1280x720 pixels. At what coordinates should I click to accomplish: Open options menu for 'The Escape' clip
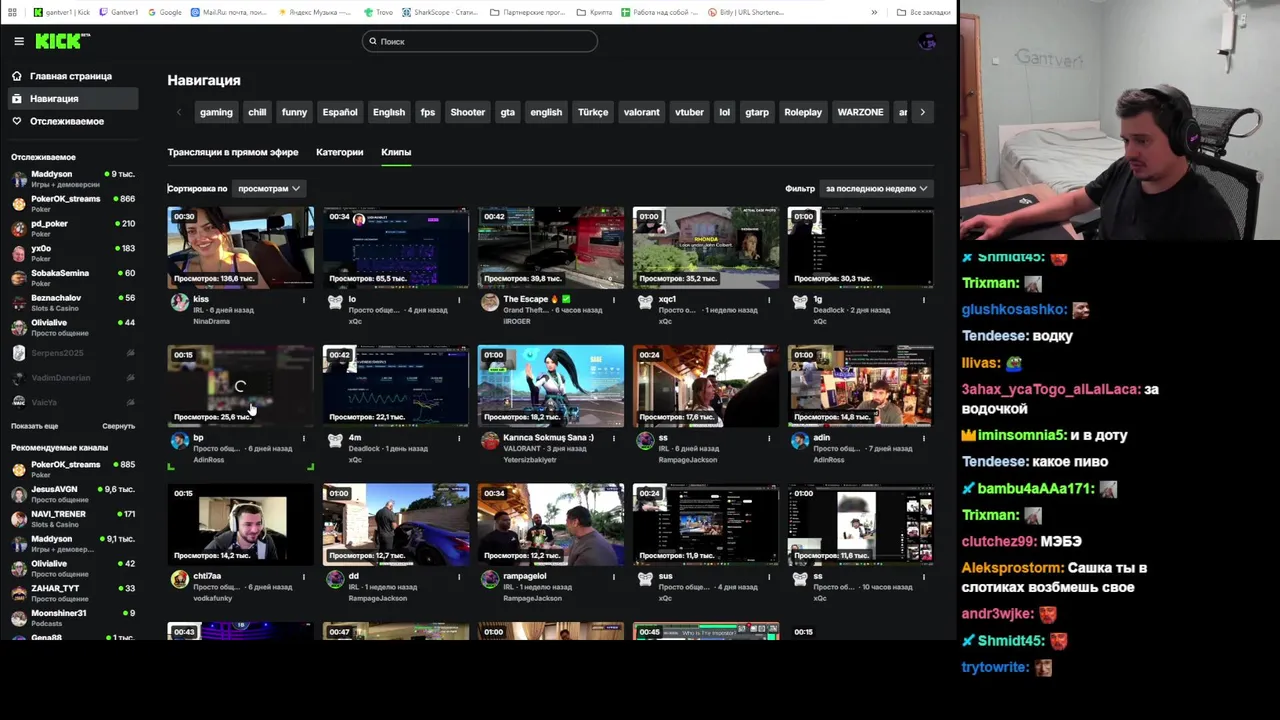[614, 299]
